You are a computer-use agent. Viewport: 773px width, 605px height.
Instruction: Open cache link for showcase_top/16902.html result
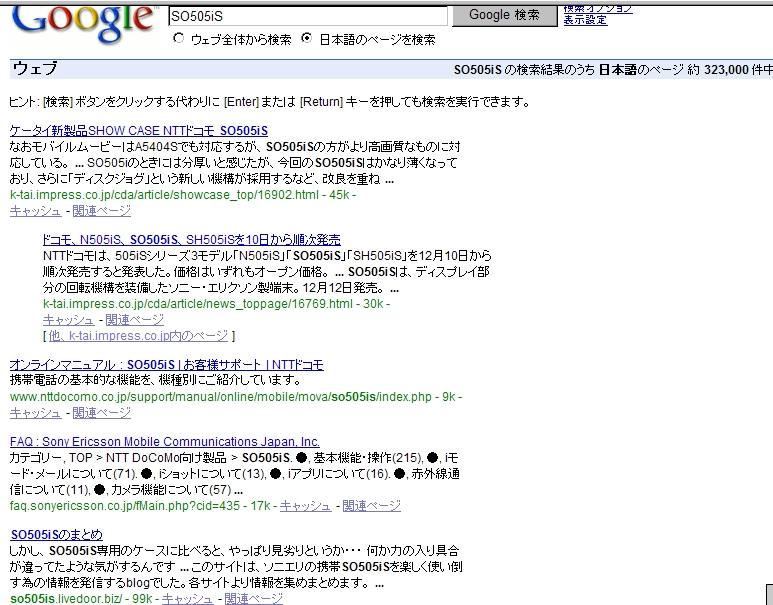35,211
